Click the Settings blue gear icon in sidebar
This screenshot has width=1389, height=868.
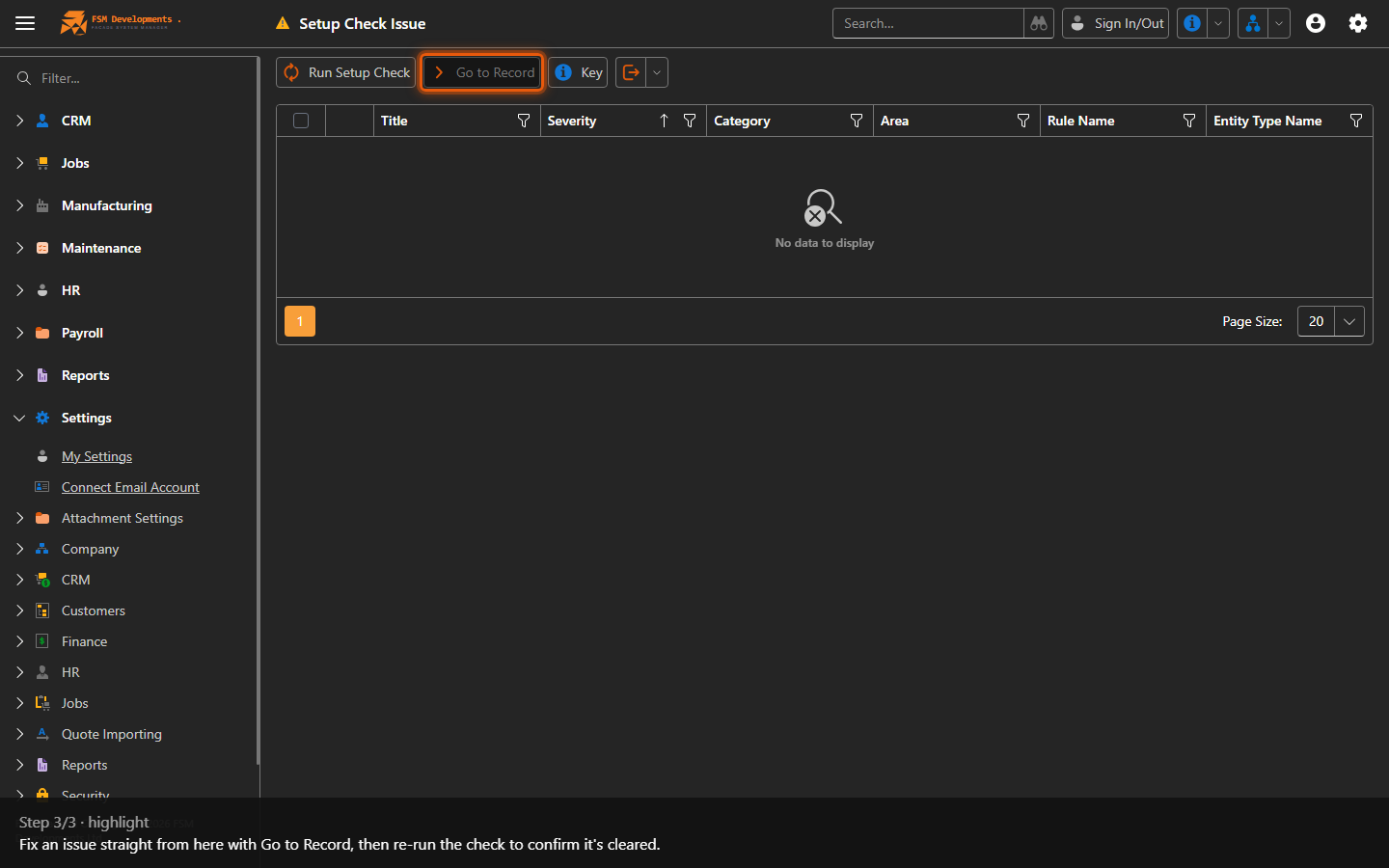tap(42, 418)
